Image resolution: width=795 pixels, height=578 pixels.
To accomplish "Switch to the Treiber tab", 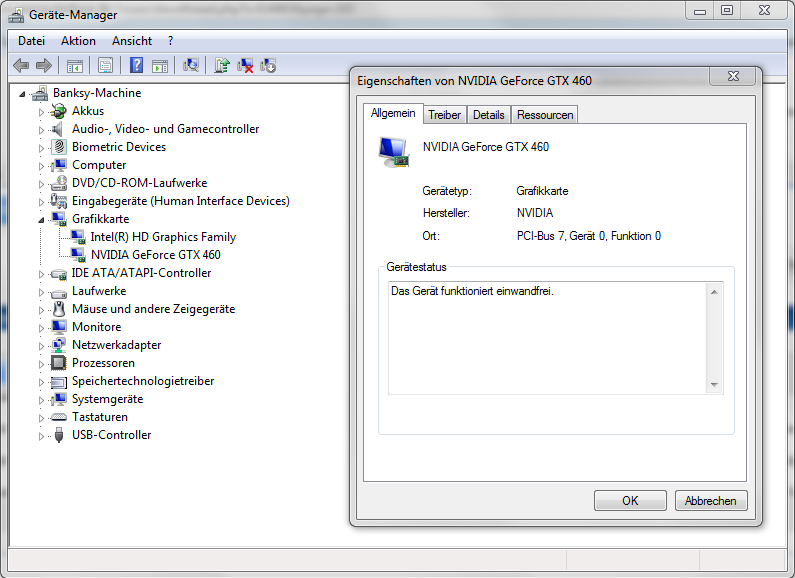I will pos(445,115).
